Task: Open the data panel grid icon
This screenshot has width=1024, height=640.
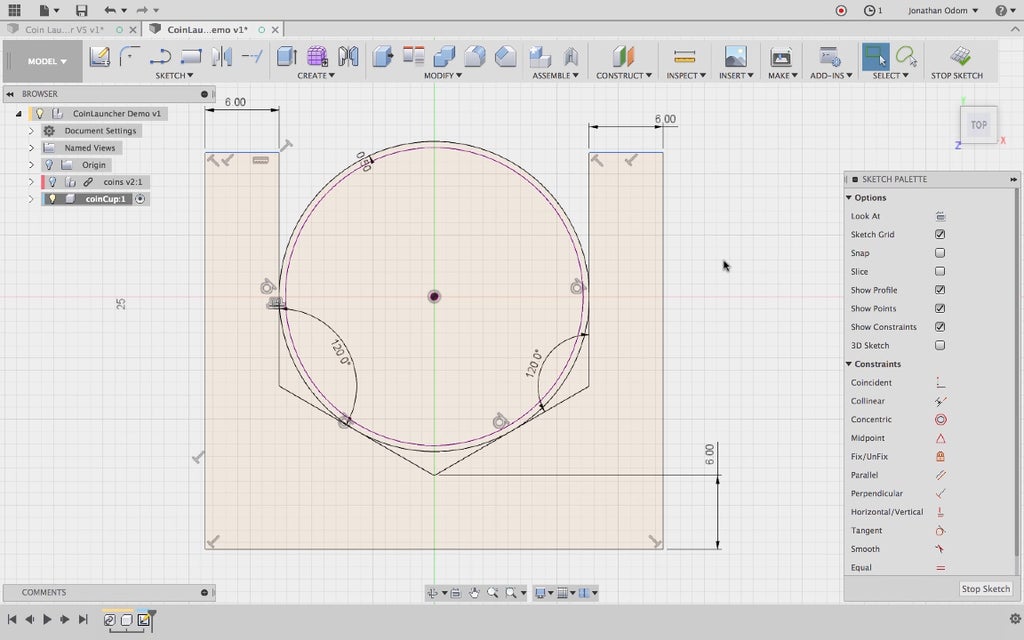Action: pyautogui.click(x=14, y=10)
